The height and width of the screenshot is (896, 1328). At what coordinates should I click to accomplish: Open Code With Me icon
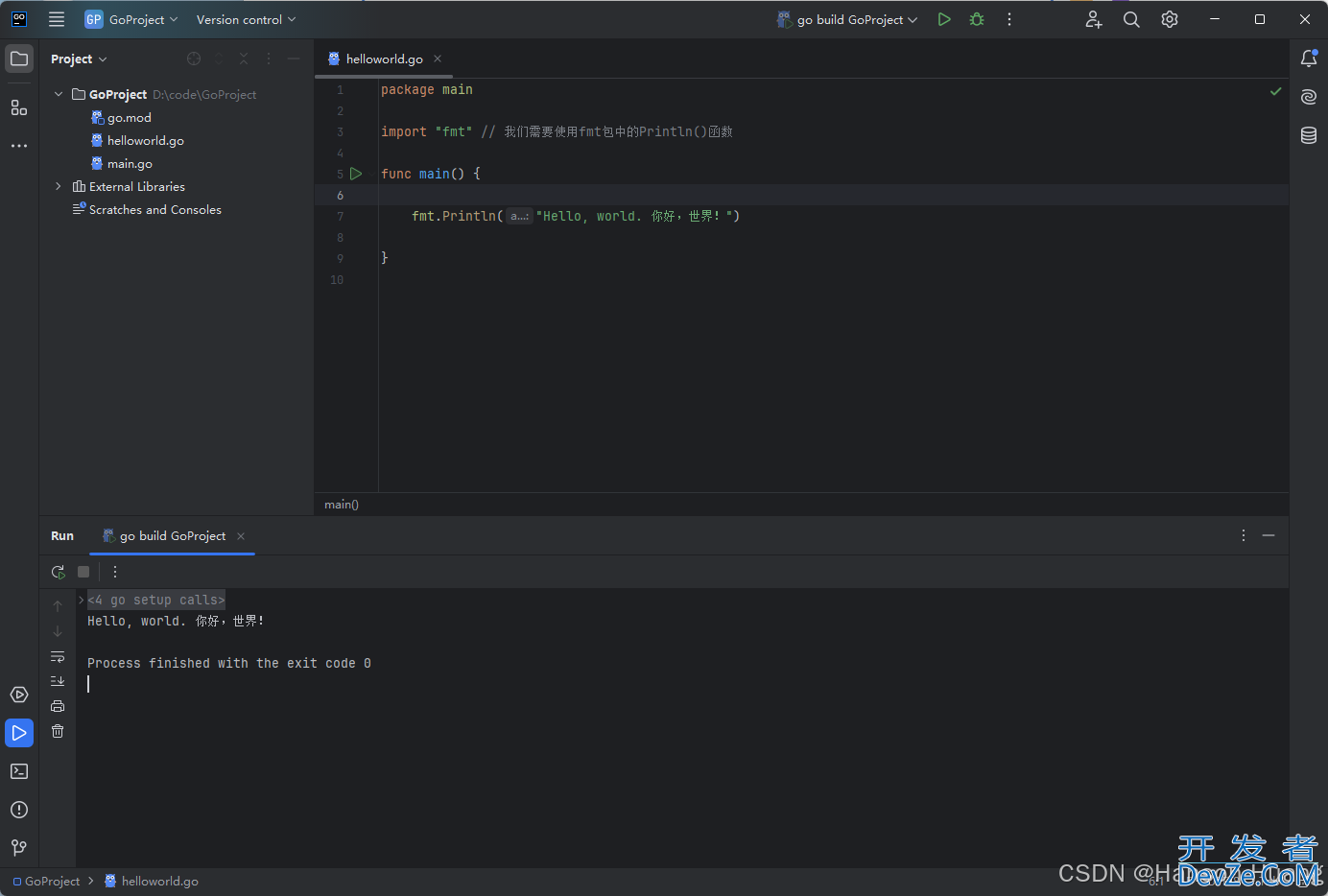pos(1094,19)
